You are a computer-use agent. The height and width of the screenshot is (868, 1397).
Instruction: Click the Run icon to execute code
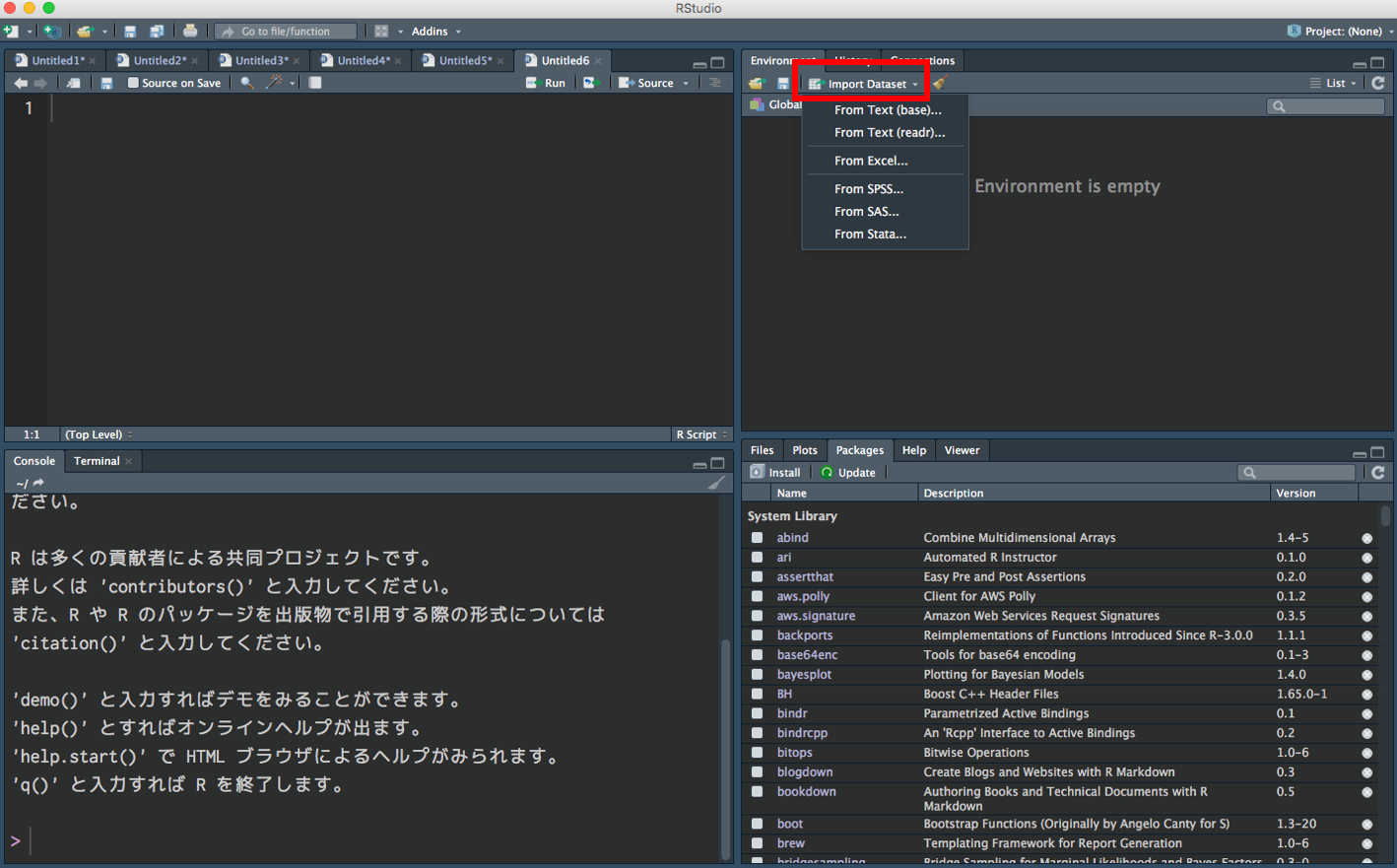[x=546, y=83]
